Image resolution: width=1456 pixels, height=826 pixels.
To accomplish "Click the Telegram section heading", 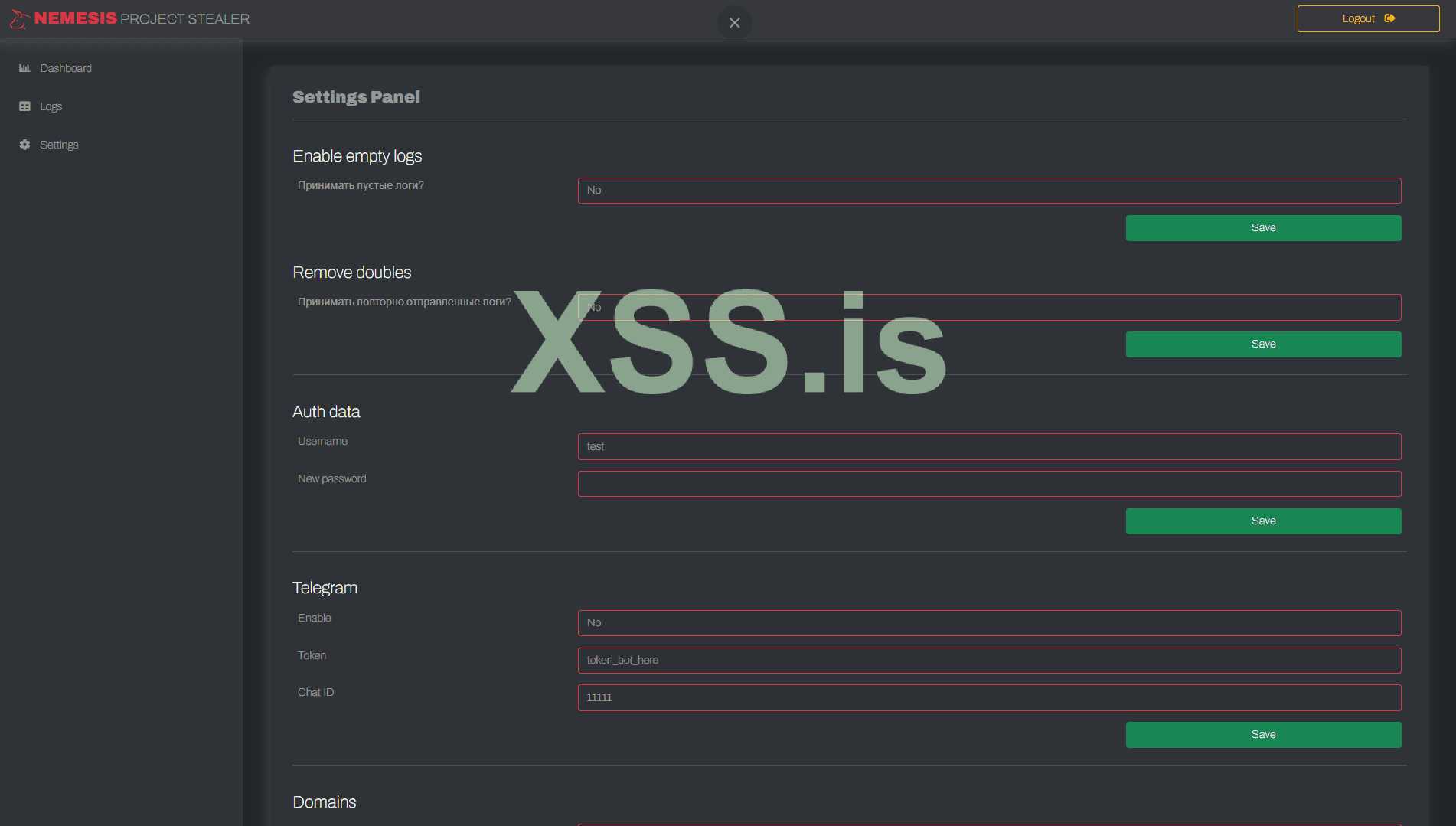I will 325,588.
